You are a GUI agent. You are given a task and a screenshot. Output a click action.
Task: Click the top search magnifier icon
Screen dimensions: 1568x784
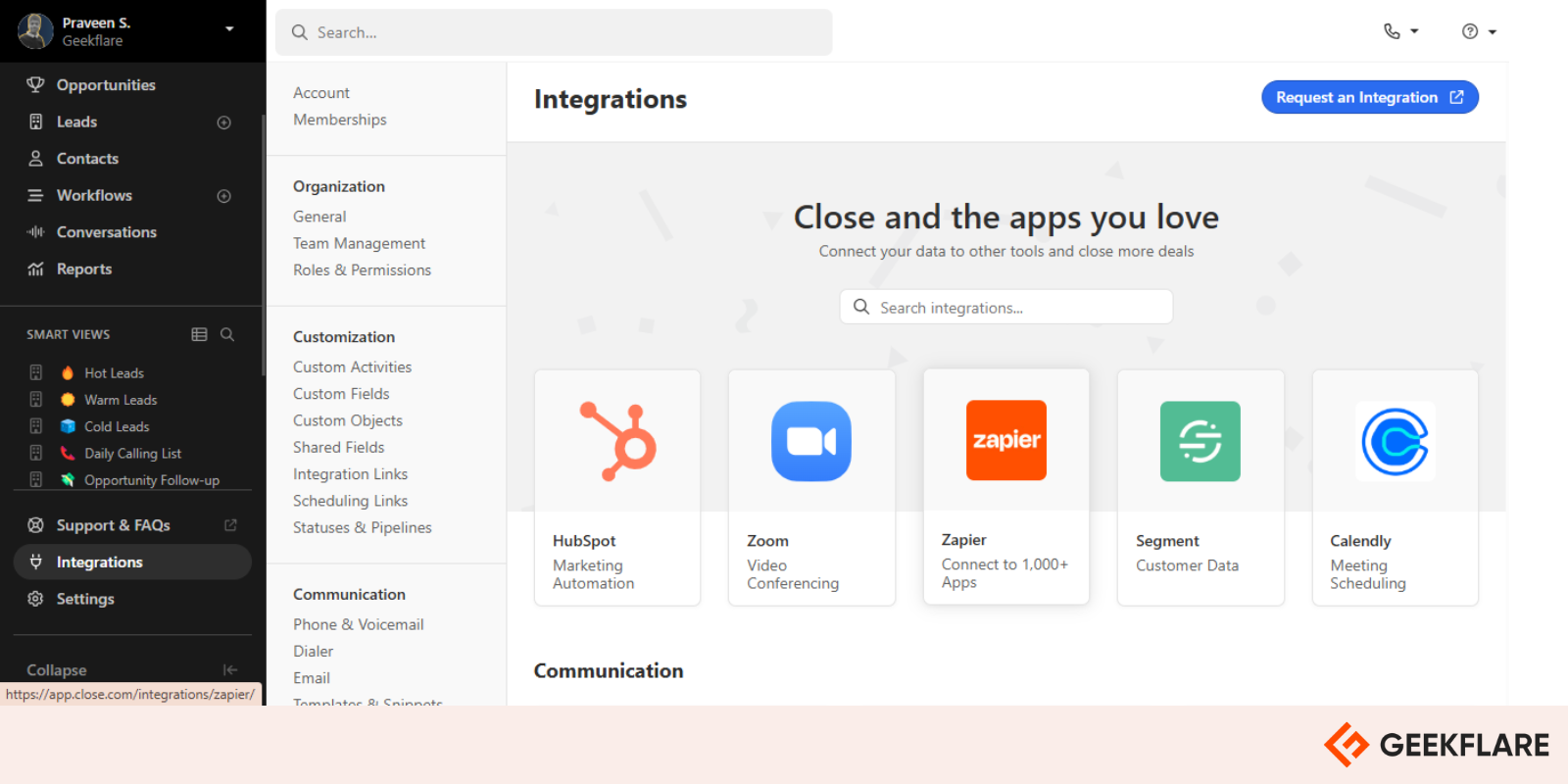[300, 32]
